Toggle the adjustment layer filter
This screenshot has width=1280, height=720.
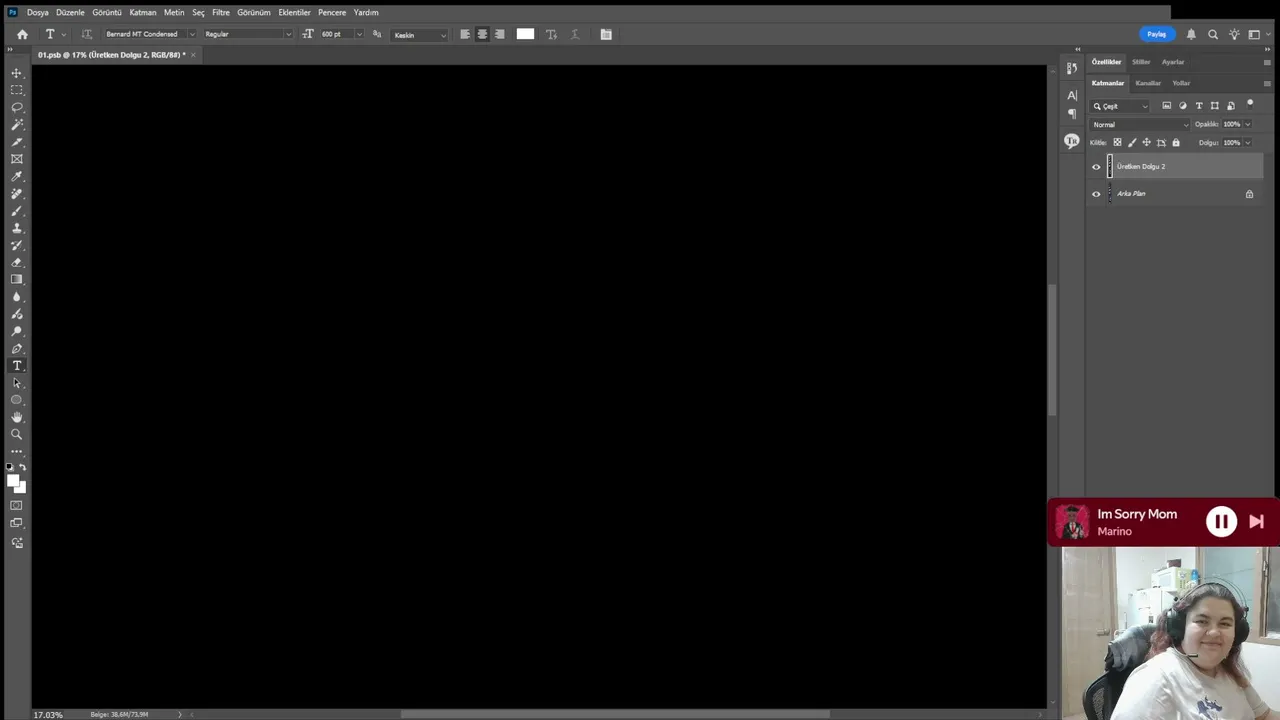point(1183,106)
